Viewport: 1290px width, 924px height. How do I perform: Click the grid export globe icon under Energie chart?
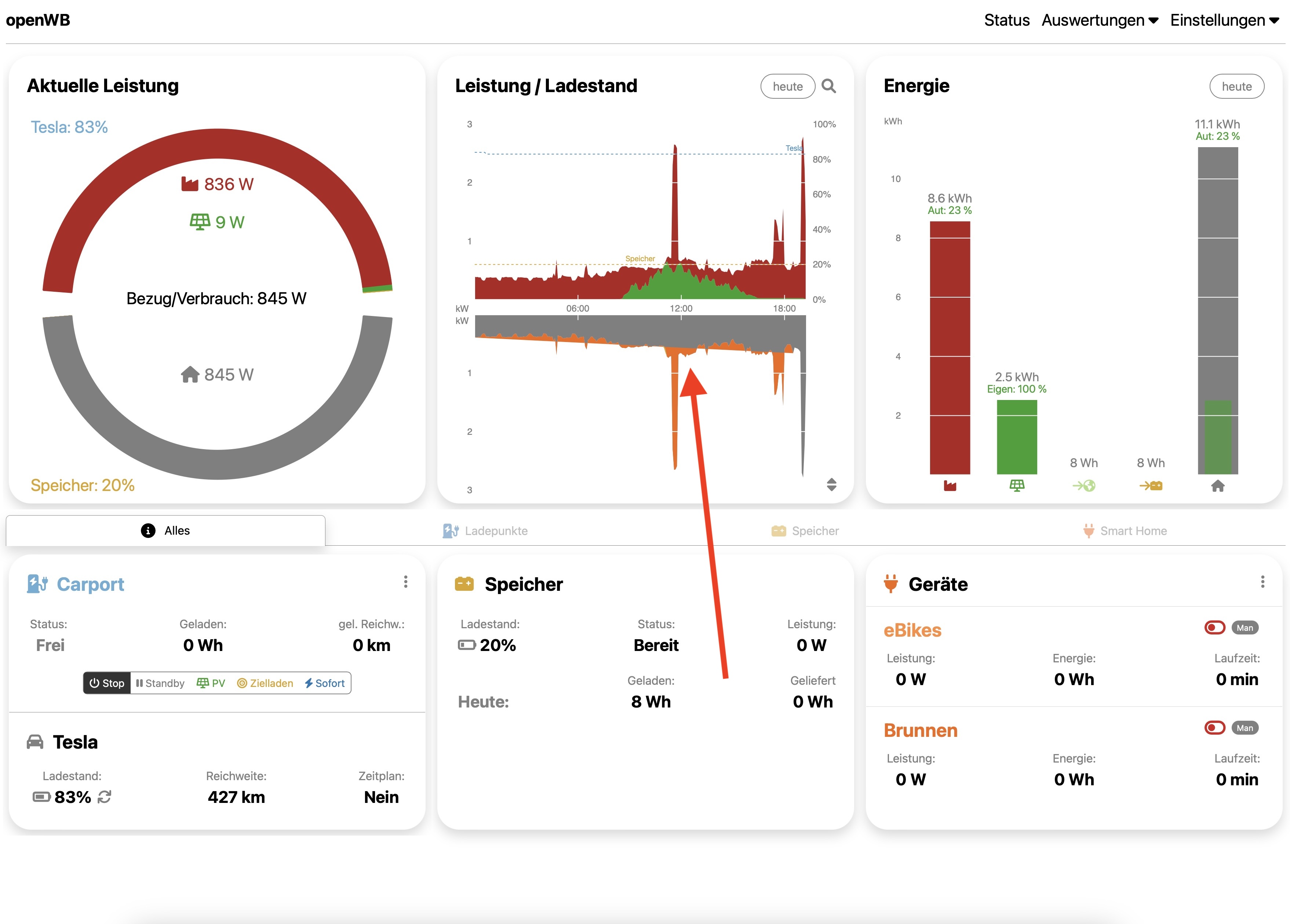(1083, 486)
